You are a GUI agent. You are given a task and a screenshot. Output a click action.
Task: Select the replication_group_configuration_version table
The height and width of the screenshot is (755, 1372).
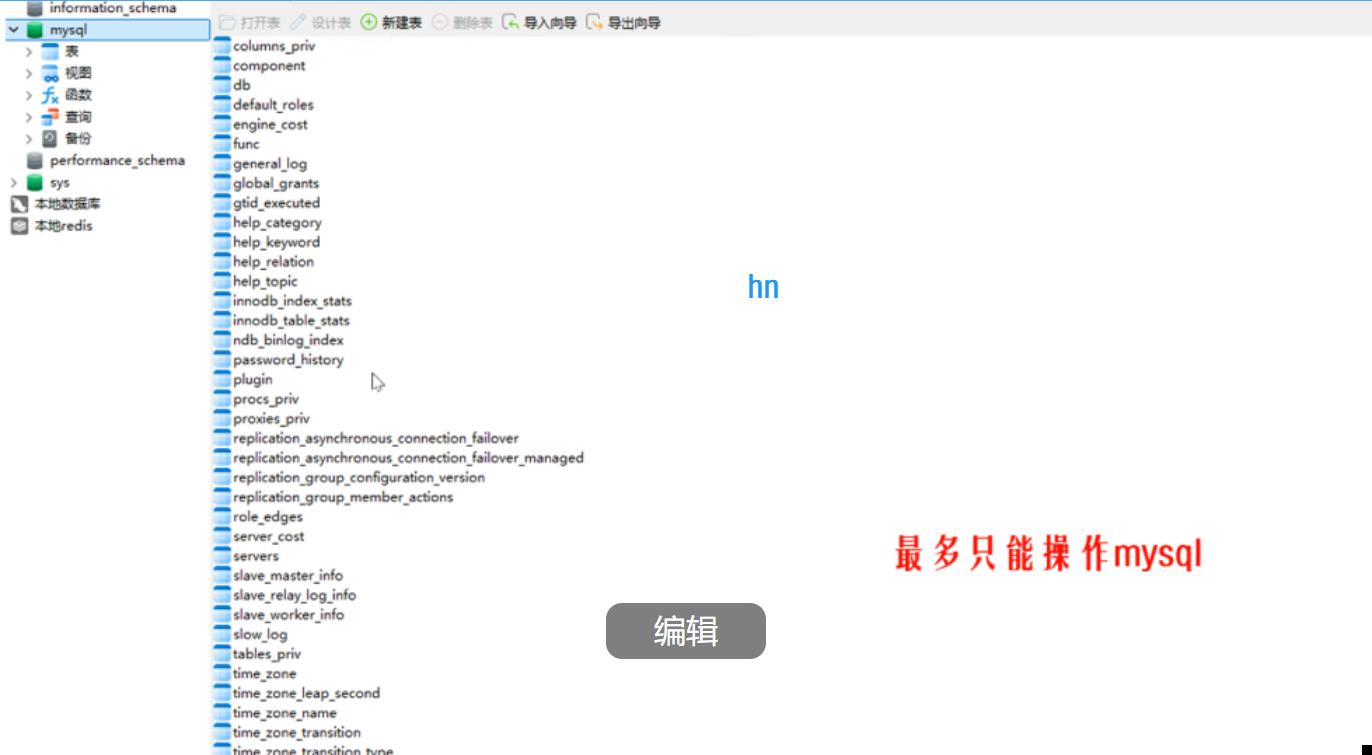coord(359,478)
